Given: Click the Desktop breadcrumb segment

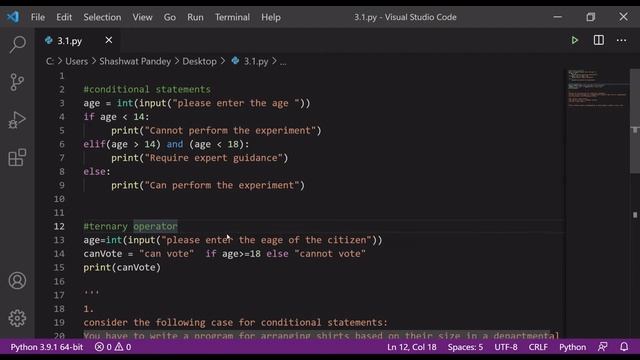Looking at the screenshot, I should tap(199, 61).
